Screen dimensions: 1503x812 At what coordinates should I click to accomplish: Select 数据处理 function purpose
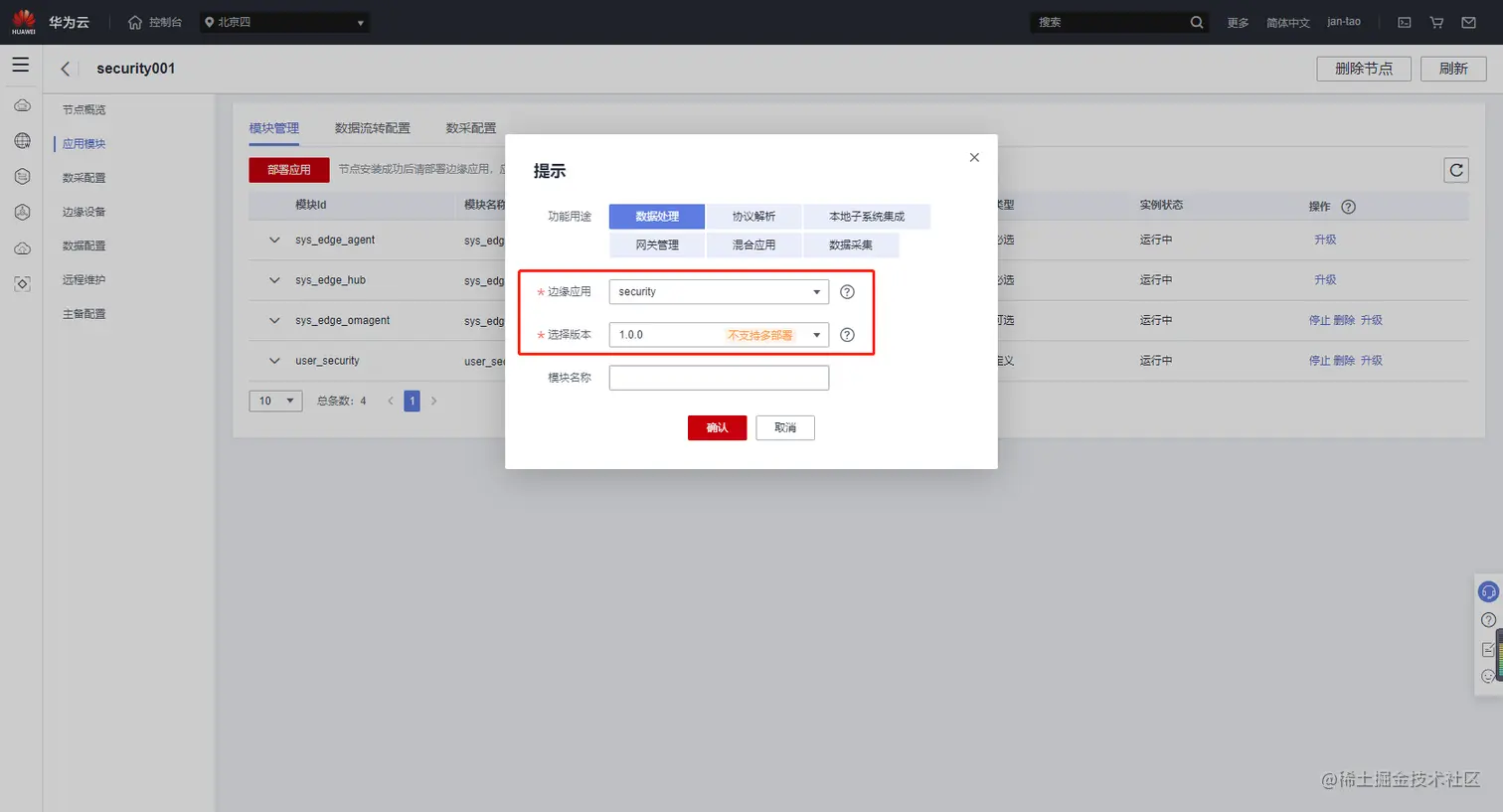point(657,217)
